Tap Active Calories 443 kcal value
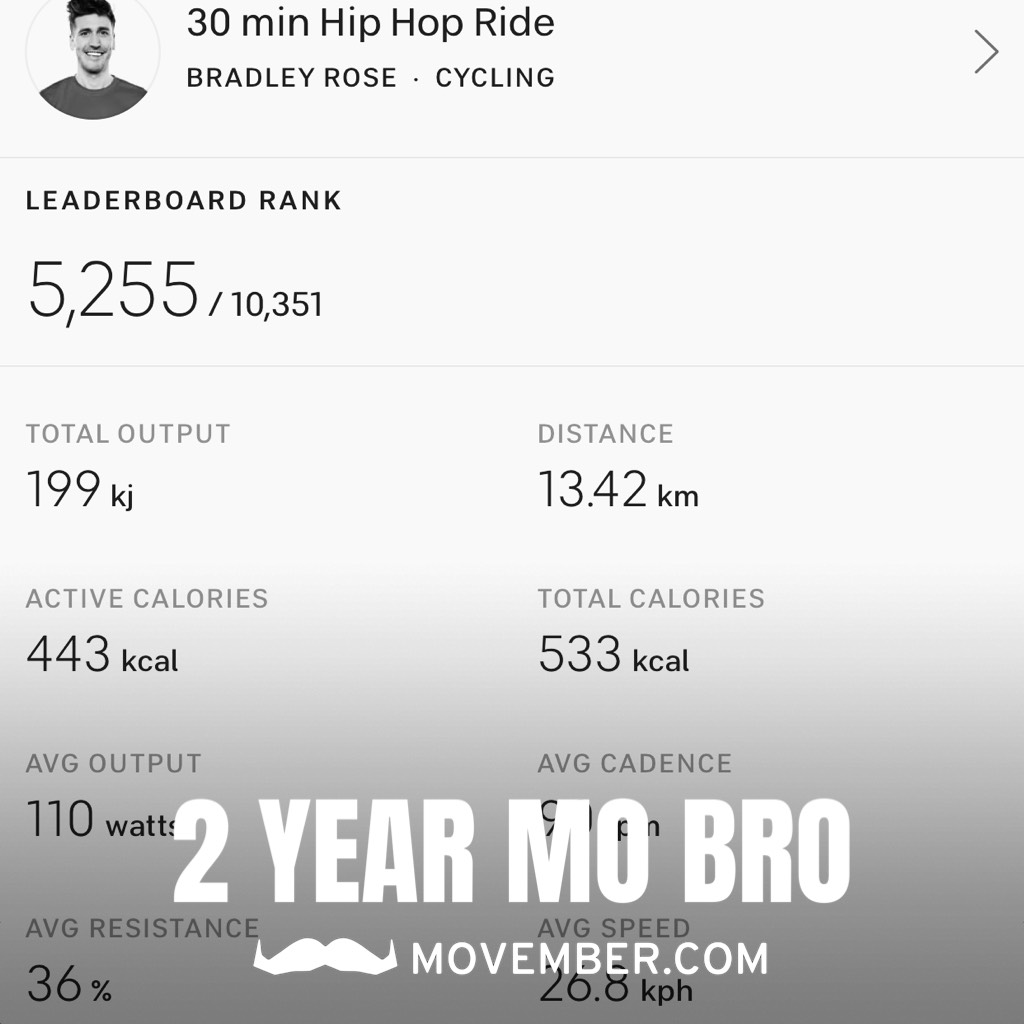Screen dimensions: 1024x1024 point(102,654)
